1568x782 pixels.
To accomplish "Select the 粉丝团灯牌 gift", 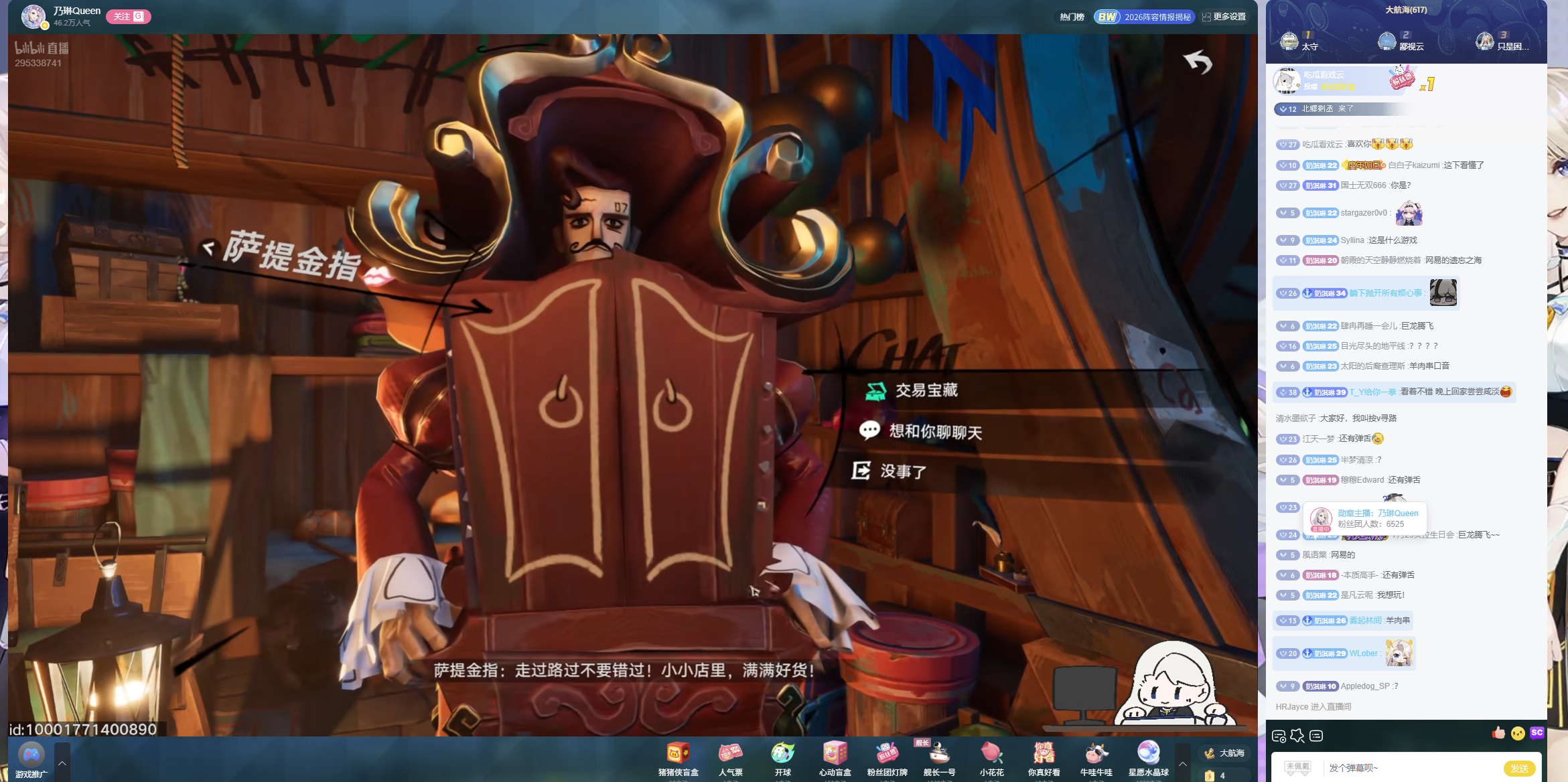I will point(887,761).
